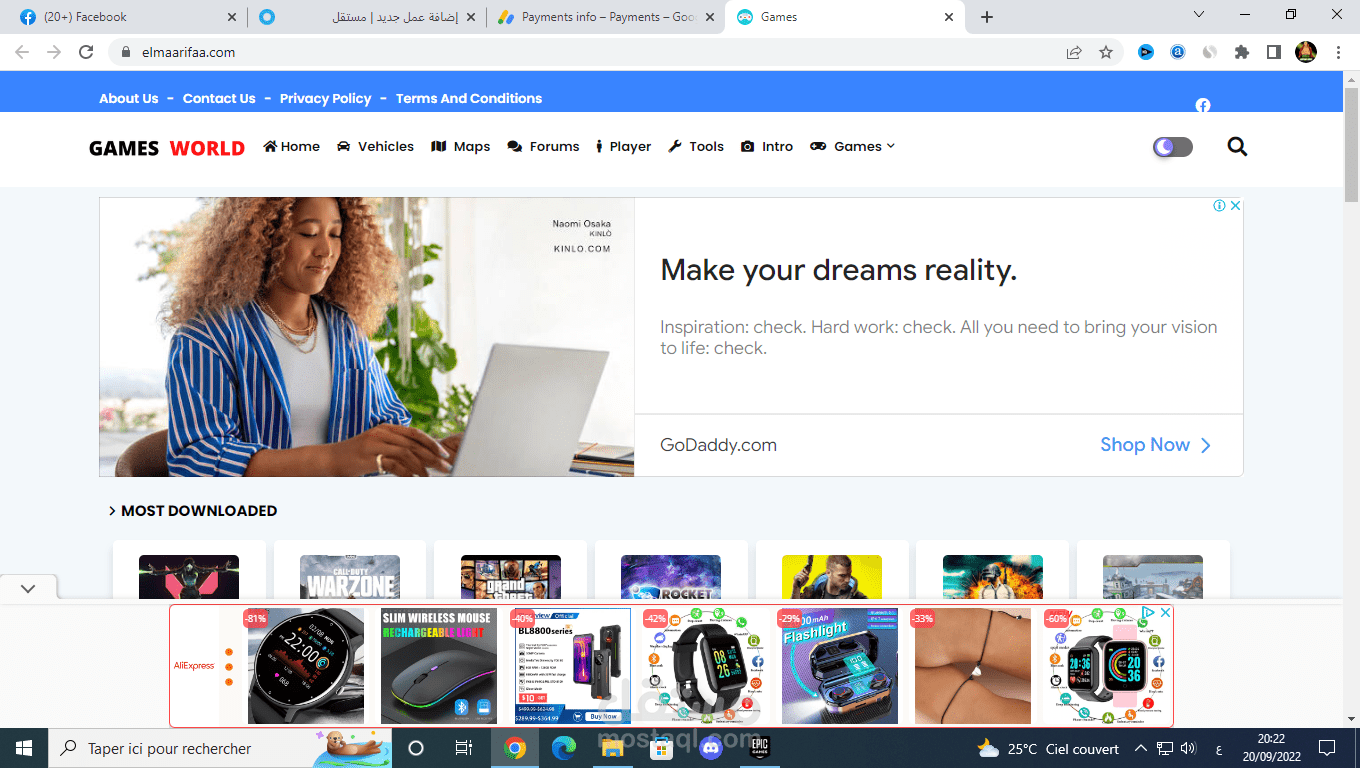Toggle the browser side panel
The height and width of the screenshot is (768, 1360).
point(1274,52)
